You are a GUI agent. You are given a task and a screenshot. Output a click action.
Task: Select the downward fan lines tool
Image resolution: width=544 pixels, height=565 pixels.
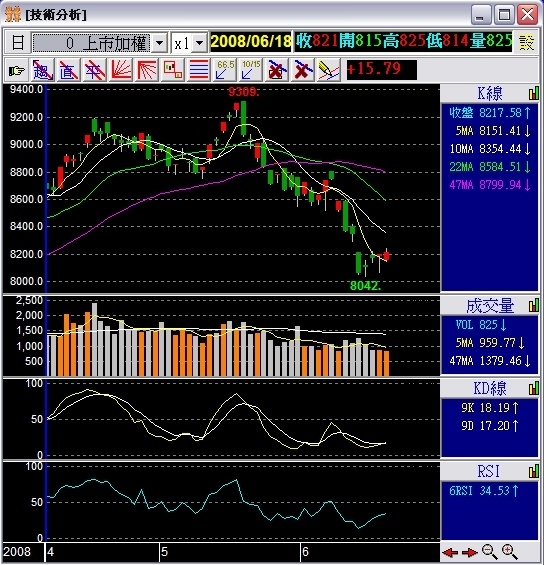147,70
